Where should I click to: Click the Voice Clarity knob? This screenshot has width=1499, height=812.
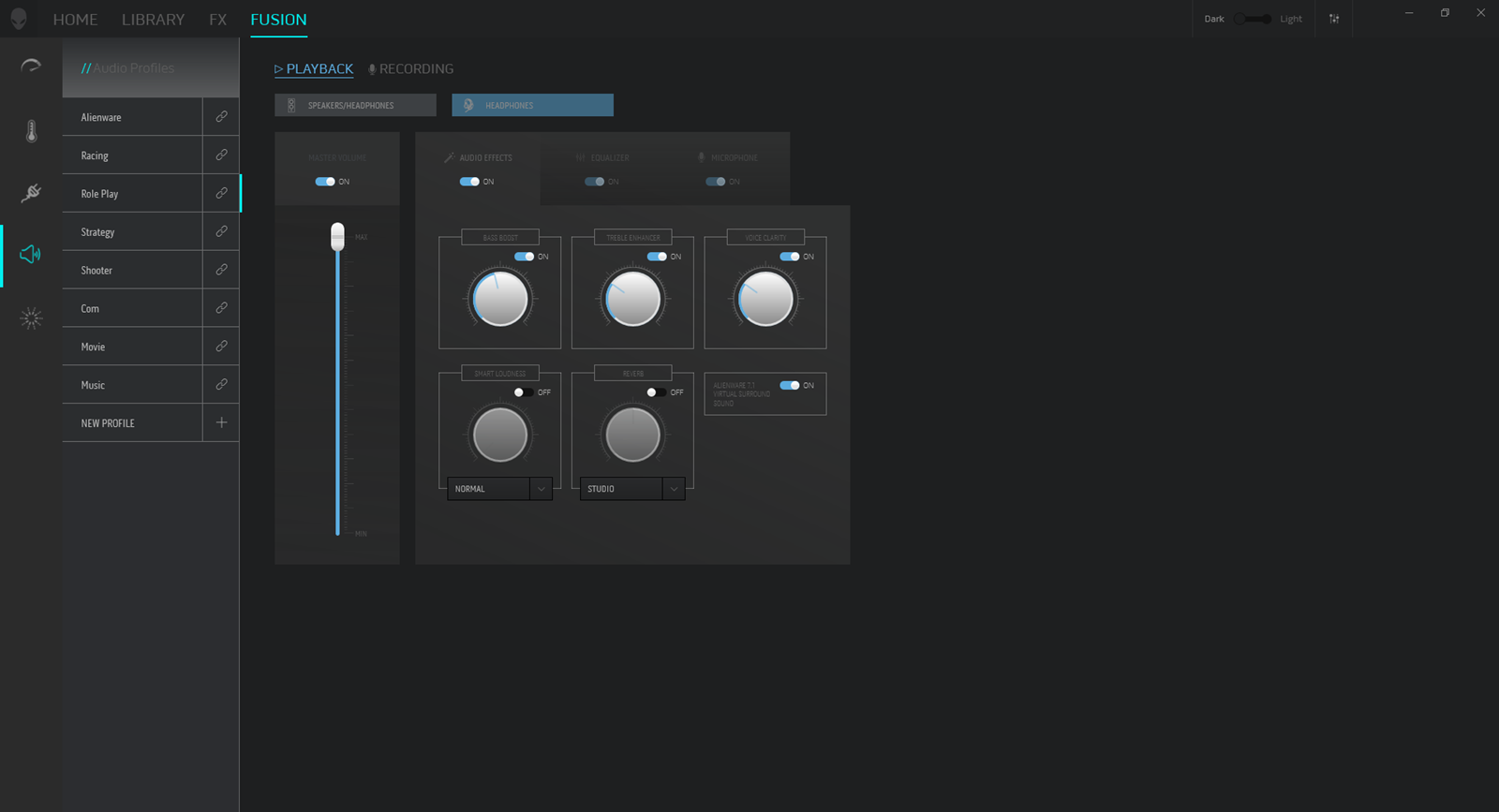765,299
